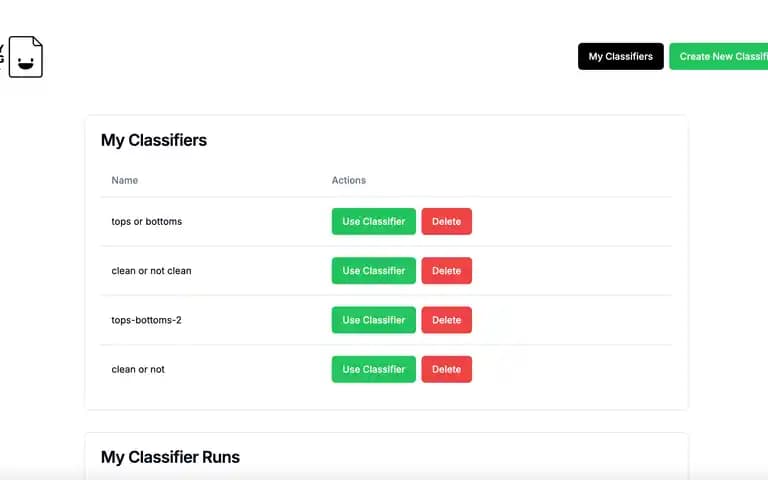Select the 'clean or not clean' row name
Screen dimensions: 768x480
[151, 271]
